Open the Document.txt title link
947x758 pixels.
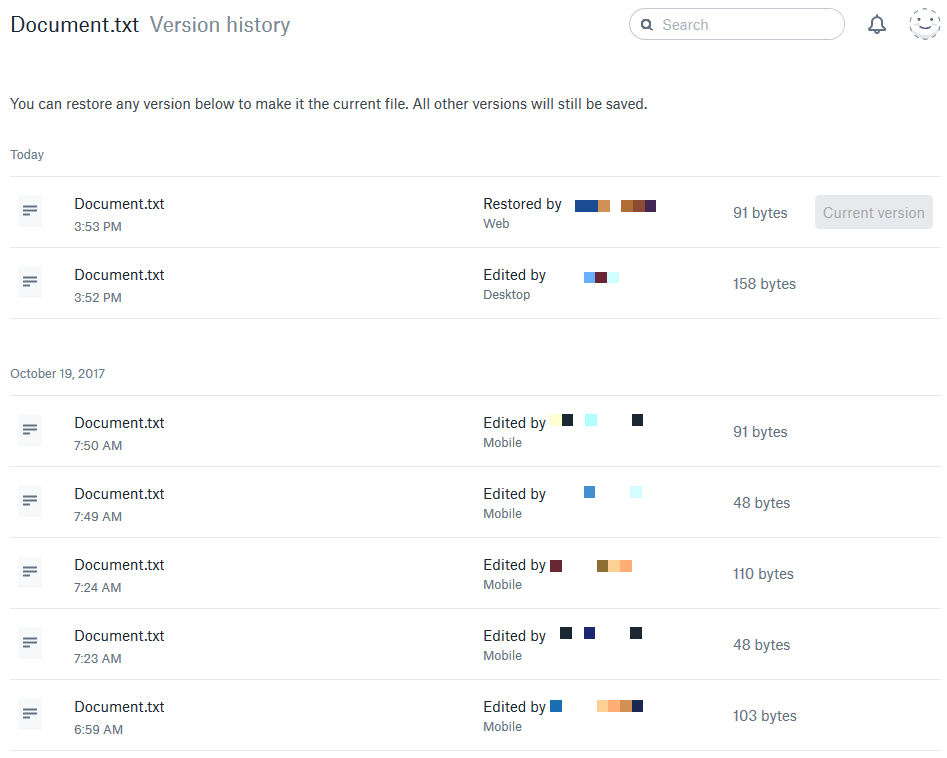click(75, 25)
